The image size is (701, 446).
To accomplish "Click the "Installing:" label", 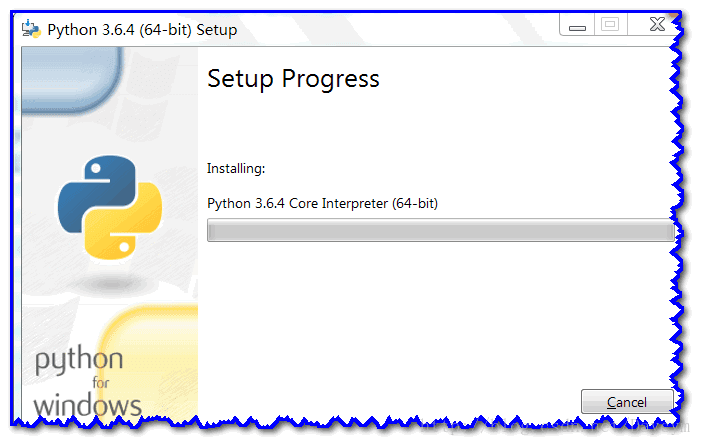I will (236, 168).
